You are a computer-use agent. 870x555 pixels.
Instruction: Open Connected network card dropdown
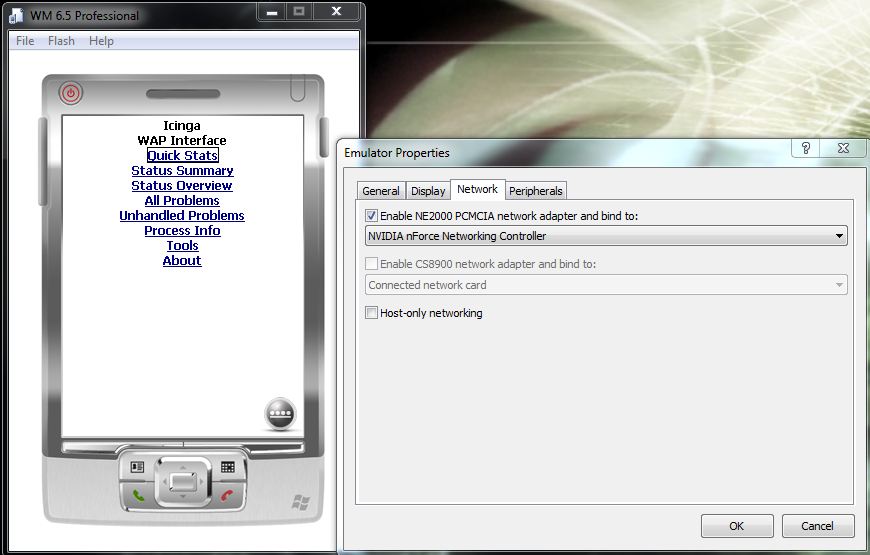(606, 285)
